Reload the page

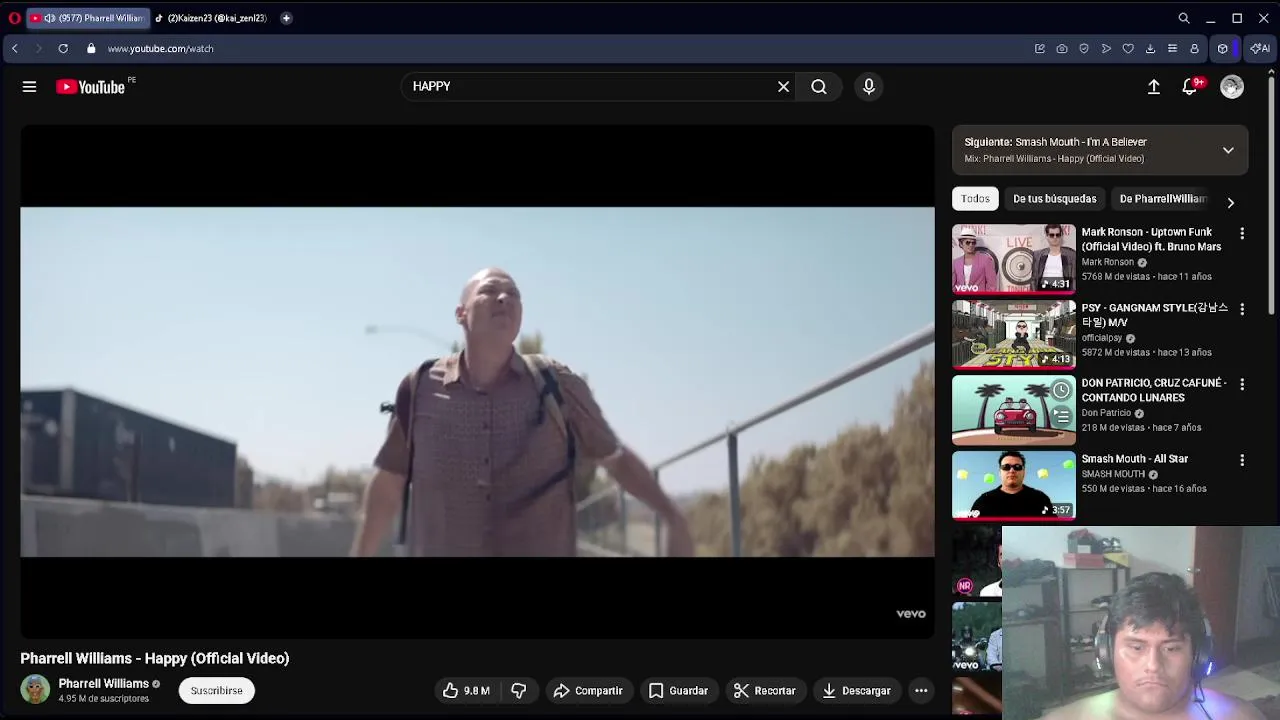[63, 48]
